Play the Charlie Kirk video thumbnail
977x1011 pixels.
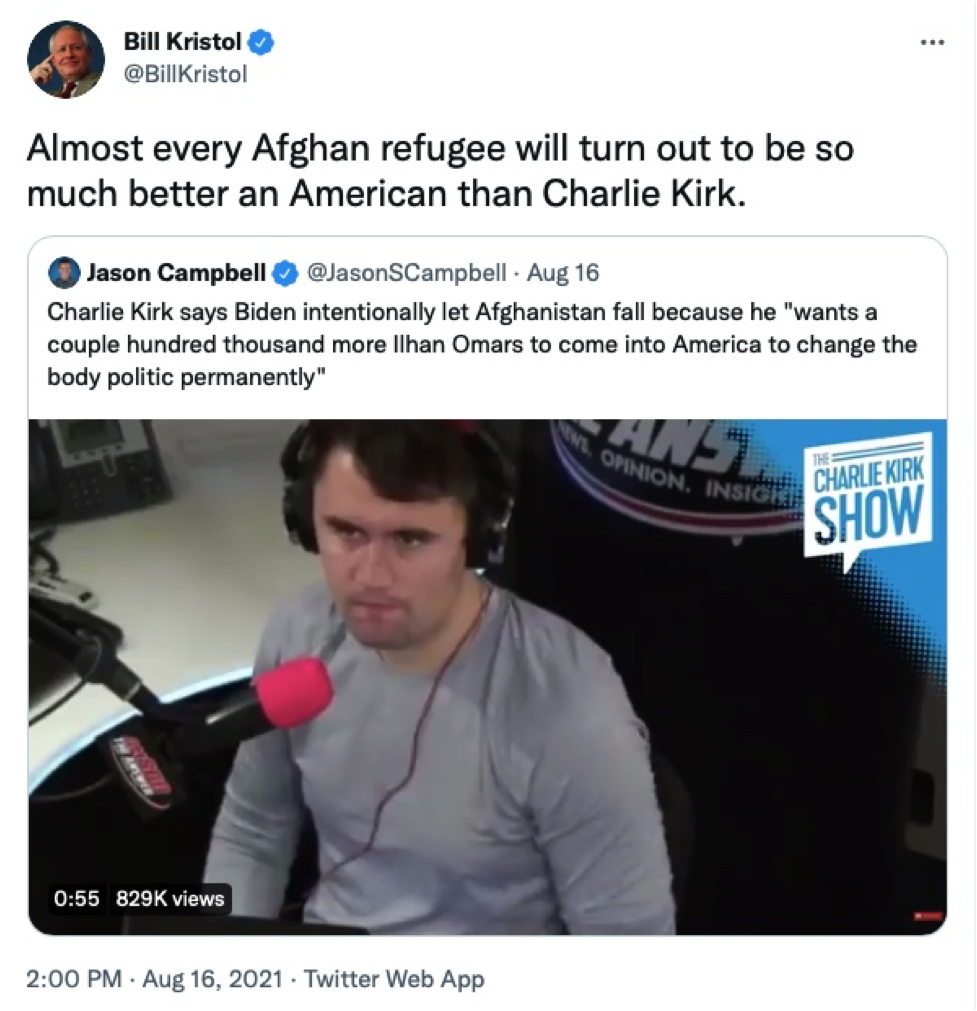point(488,676)
